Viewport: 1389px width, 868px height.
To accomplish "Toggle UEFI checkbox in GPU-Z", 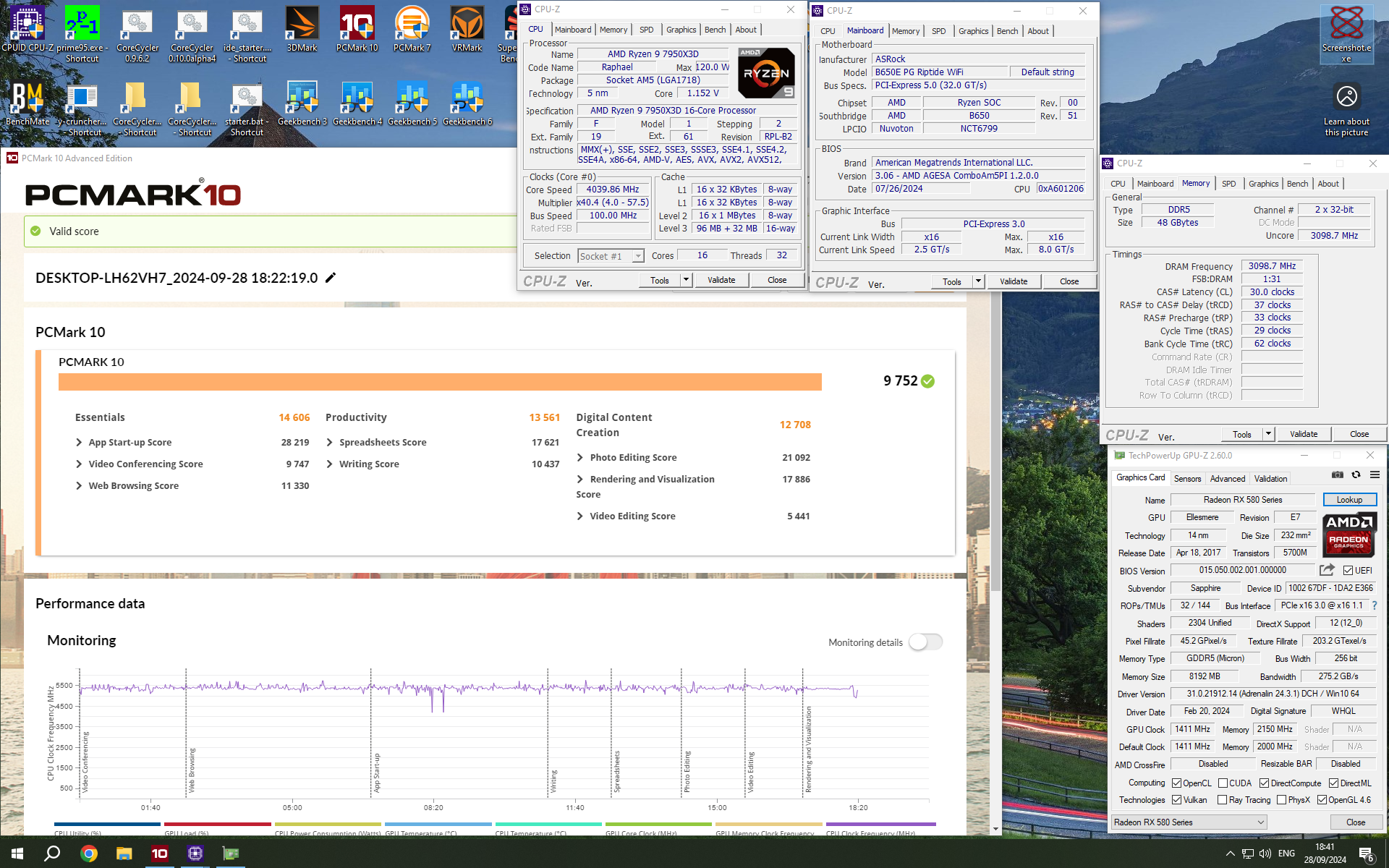I will 1348,571.
